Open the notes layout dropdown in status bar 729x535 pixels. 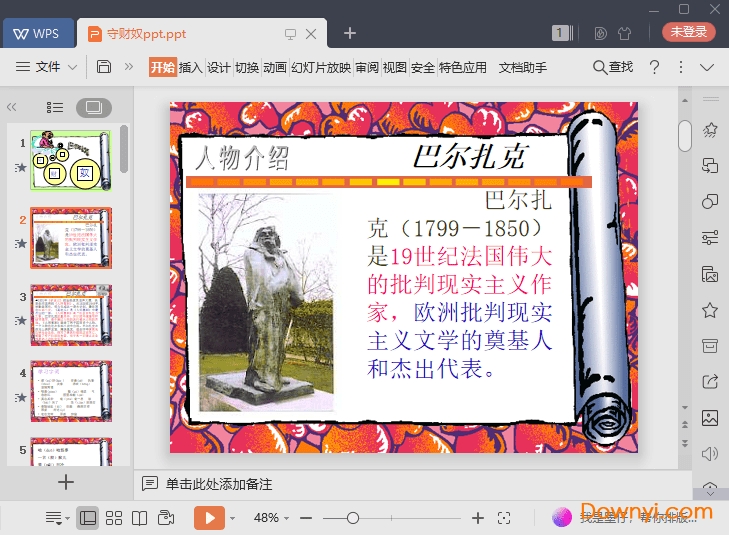[x=57, y=518]
